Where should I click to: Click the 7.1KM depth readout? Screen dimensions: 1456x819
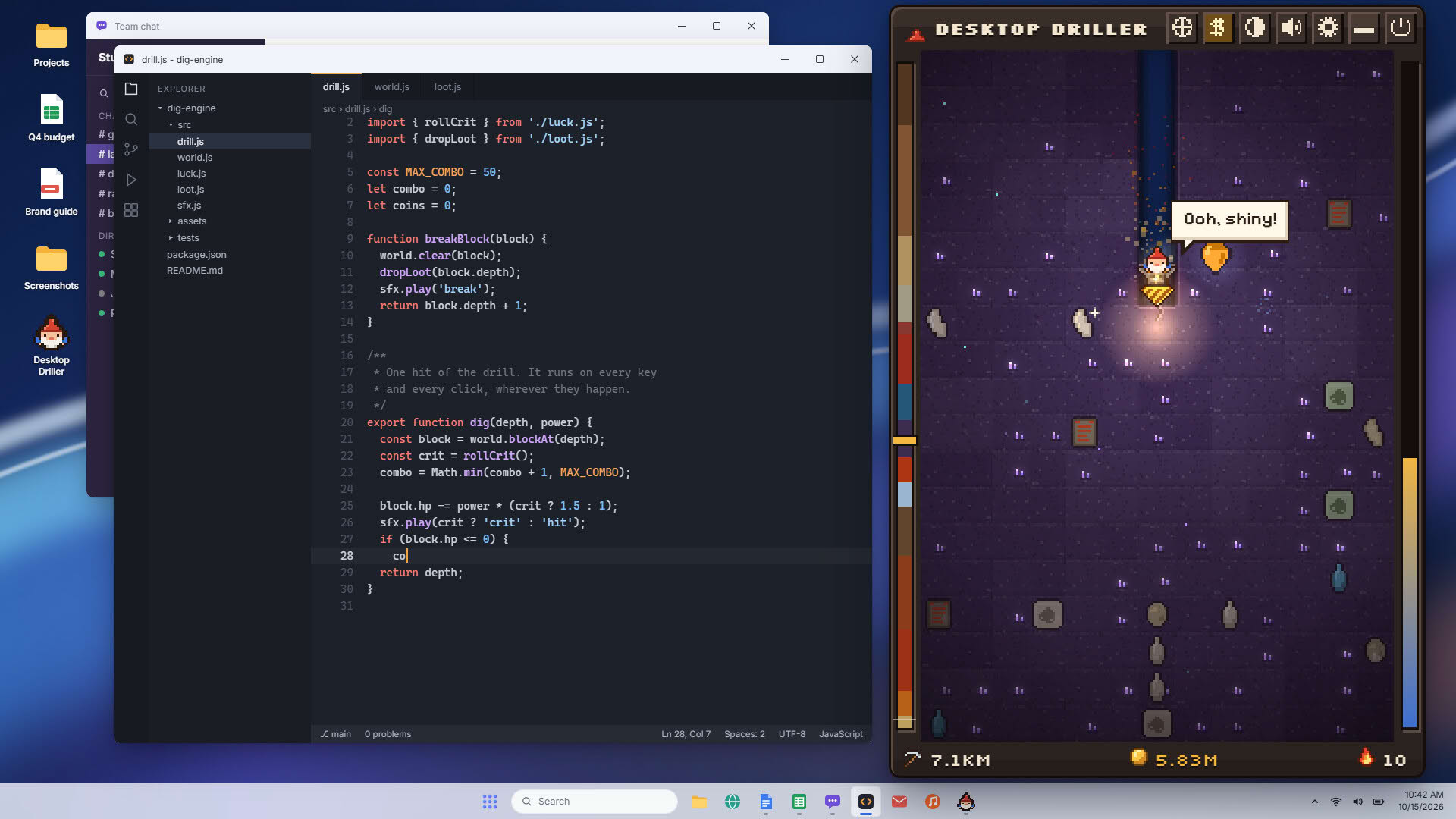coord(948,759)
